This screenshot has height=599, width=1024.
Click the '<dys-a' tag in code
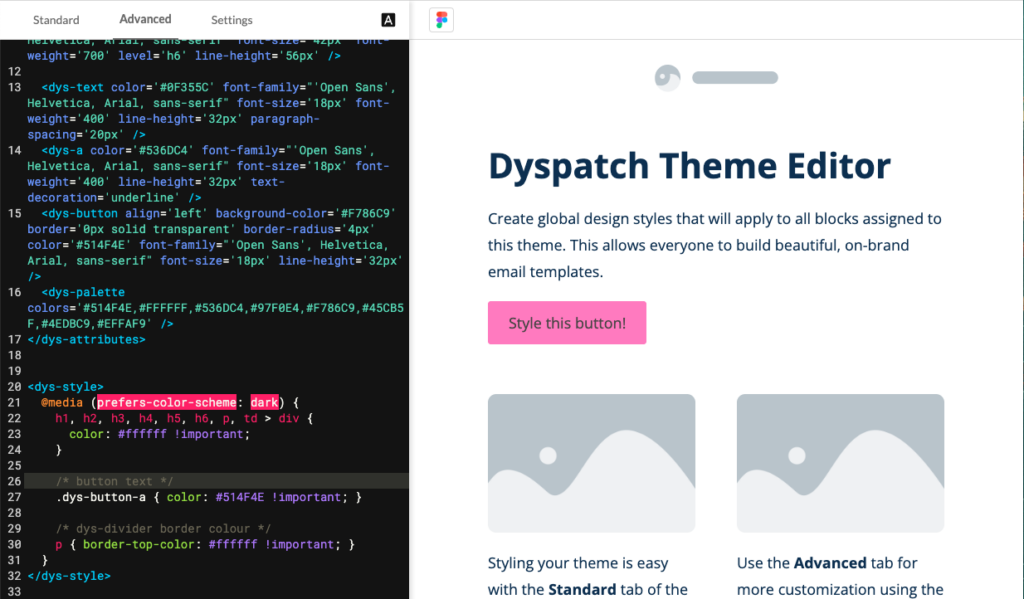click(62, 150)
